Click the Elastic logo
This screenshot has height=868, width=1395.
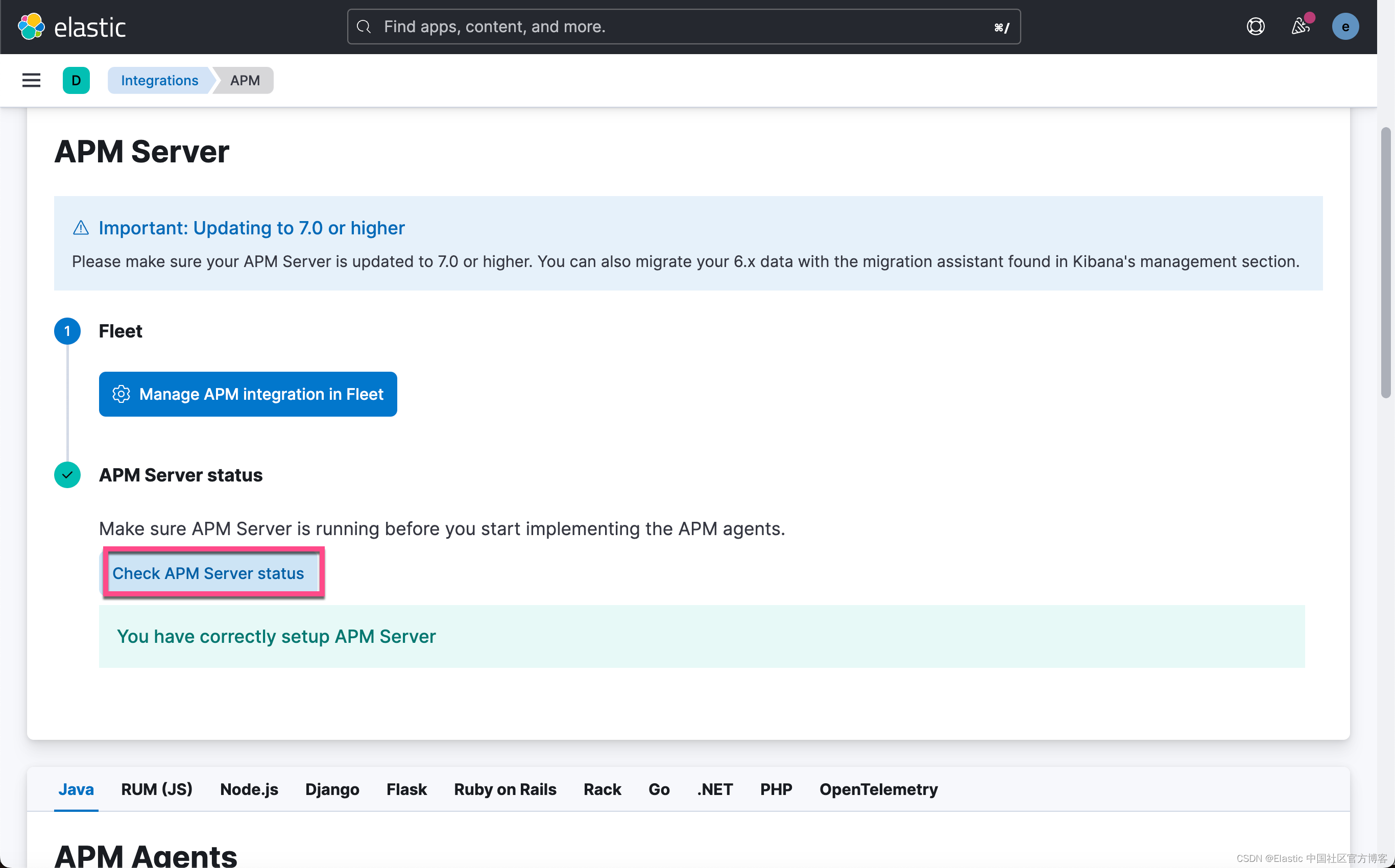pos(72,27)
